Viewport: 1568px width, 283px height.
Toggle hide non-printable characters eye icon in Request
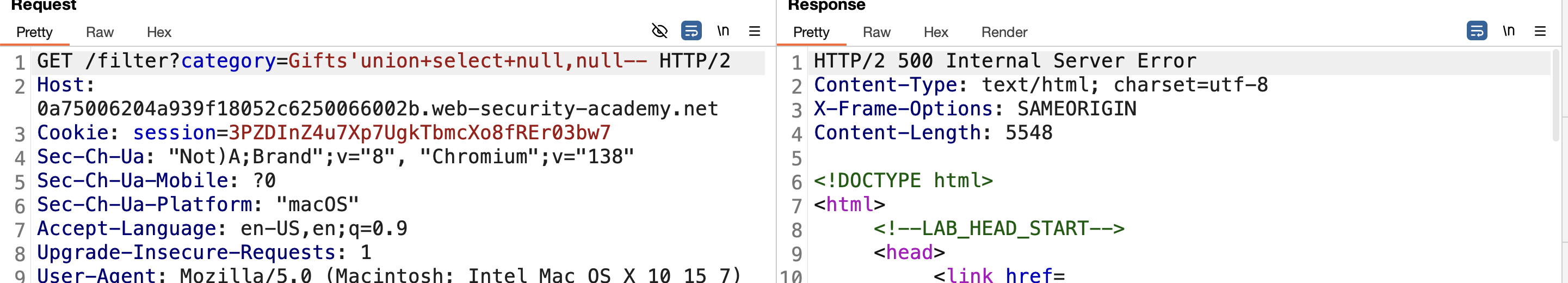659,31
